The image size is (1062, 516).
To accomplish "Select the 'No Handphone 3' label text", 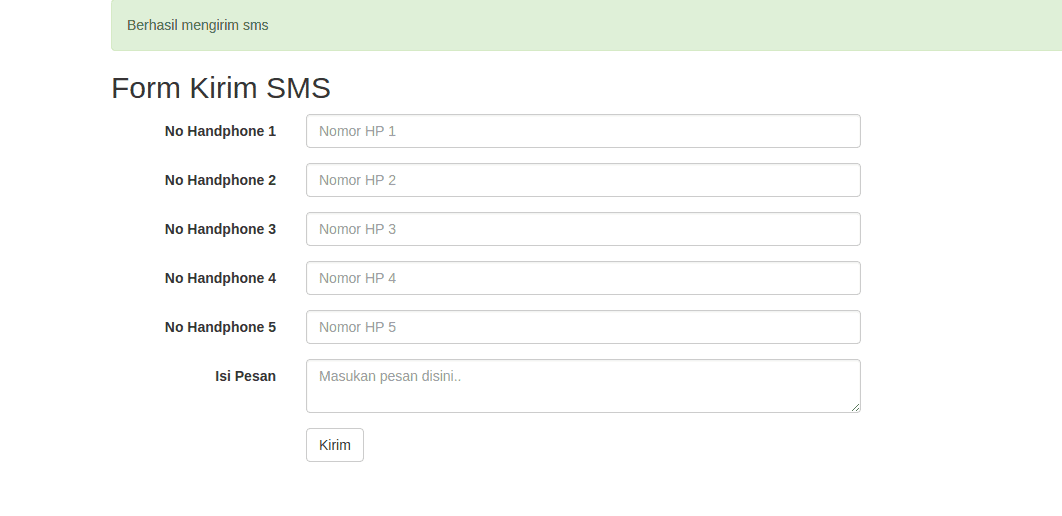I will [x=220, y=229].
